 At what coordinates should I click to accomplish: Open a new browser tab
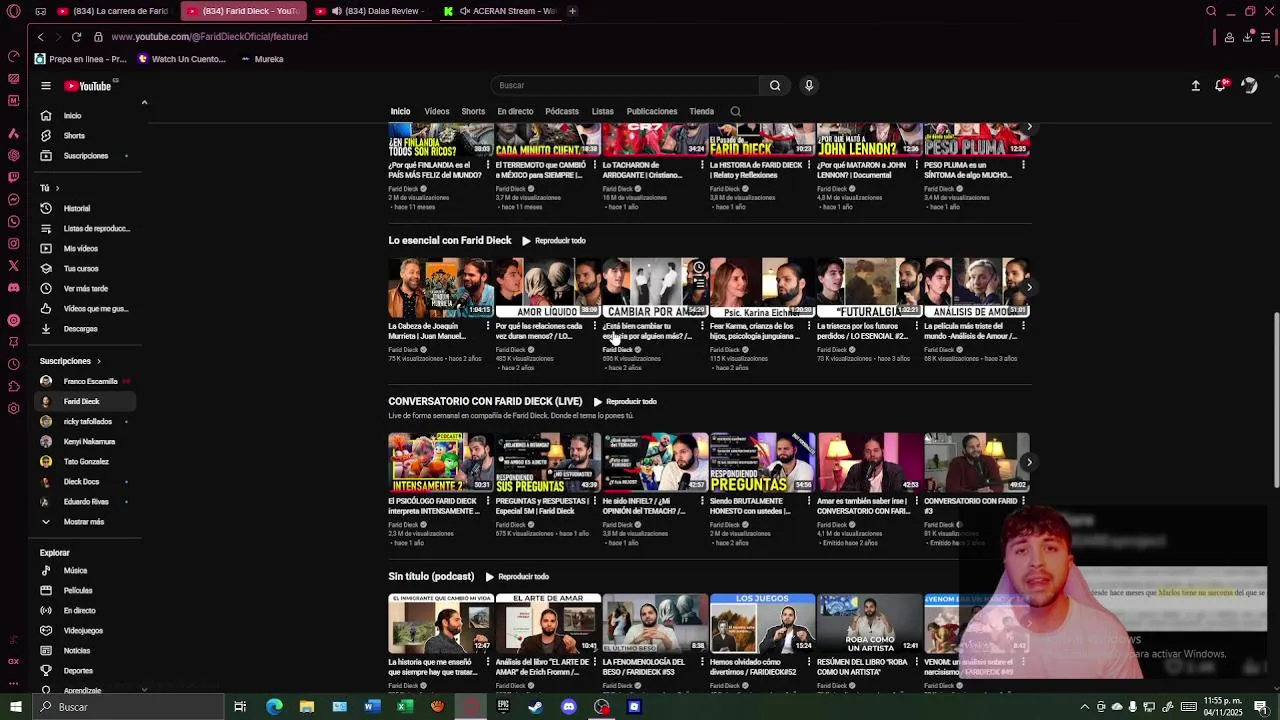[x=572, y=11]
